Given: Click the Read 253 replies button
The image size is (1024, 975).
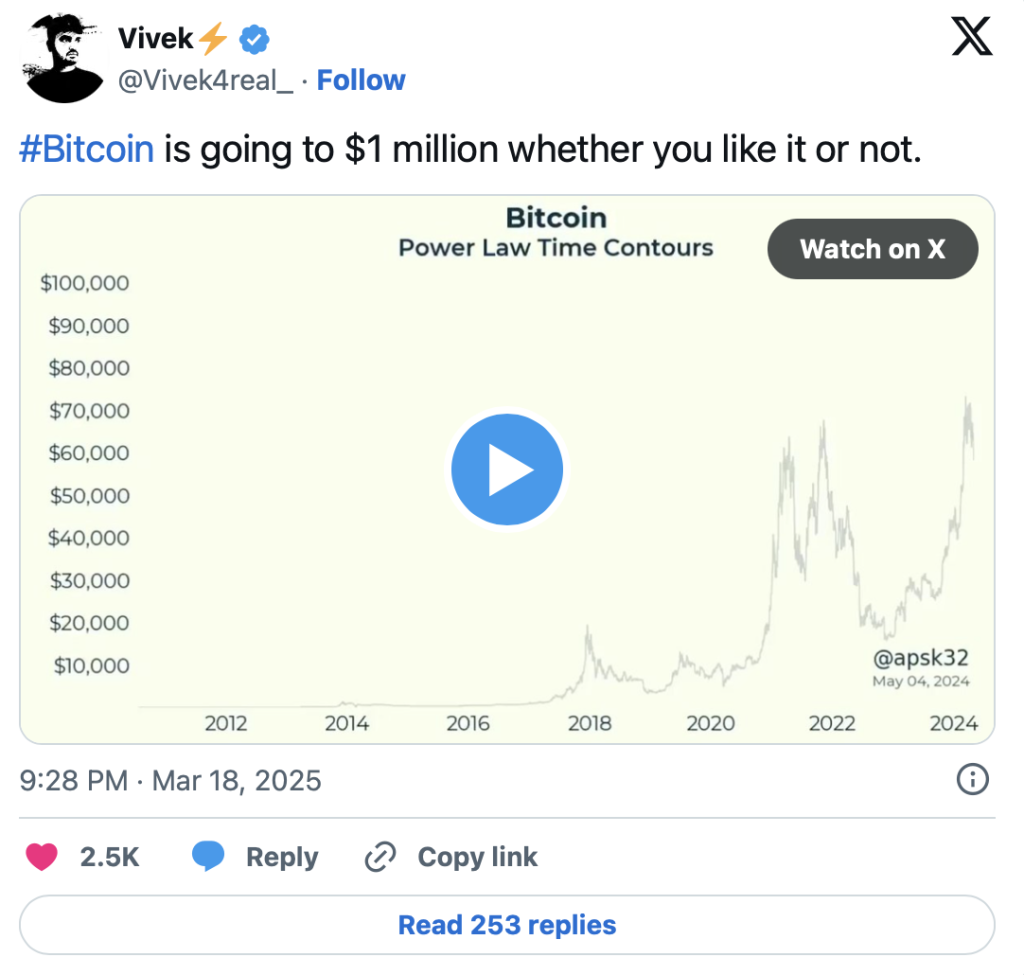Looking at the screenshot, I should click(507, 925).
